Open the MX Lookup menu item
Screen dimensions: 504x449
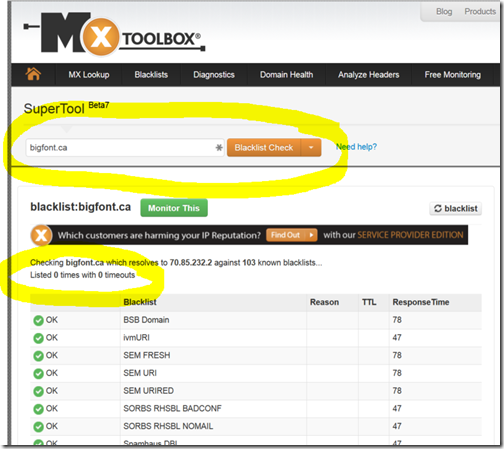tap(89, 75)
